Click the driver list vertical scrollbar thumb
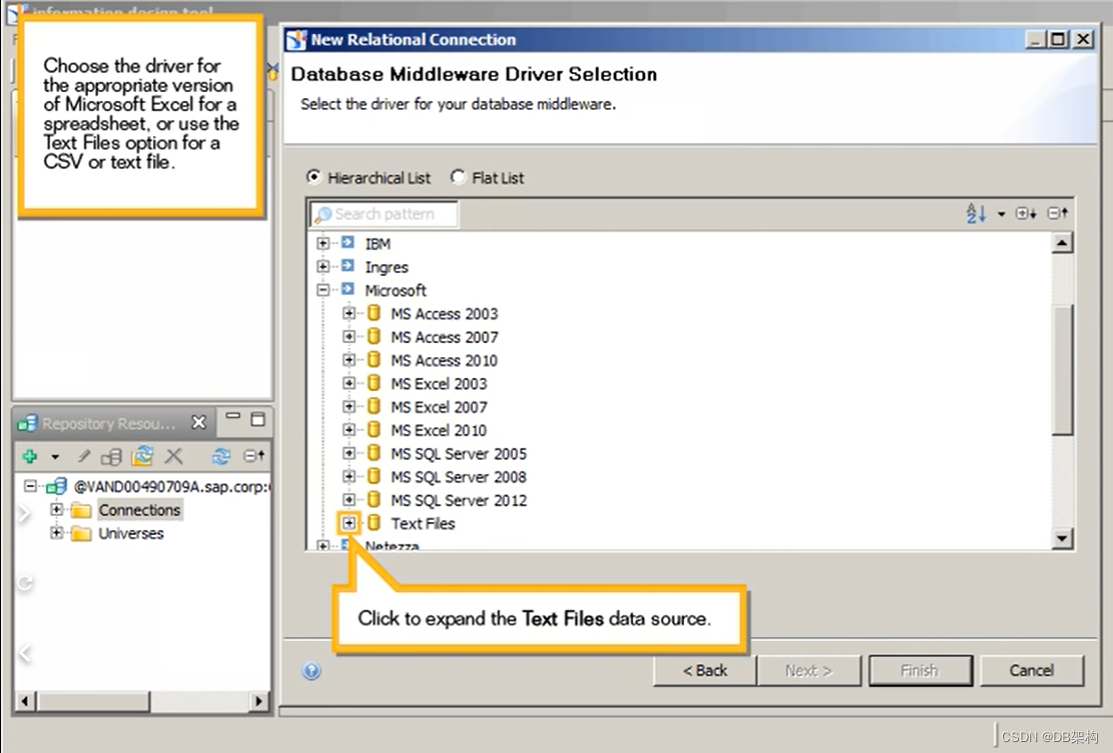The width and height of the screenshot is (1113, 753). 1062,369
